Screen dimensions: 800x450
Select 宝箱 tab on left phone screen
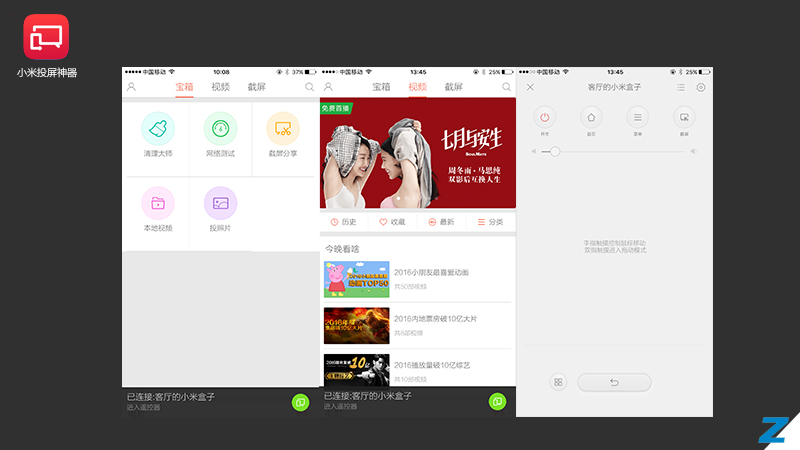coord(184,87)
